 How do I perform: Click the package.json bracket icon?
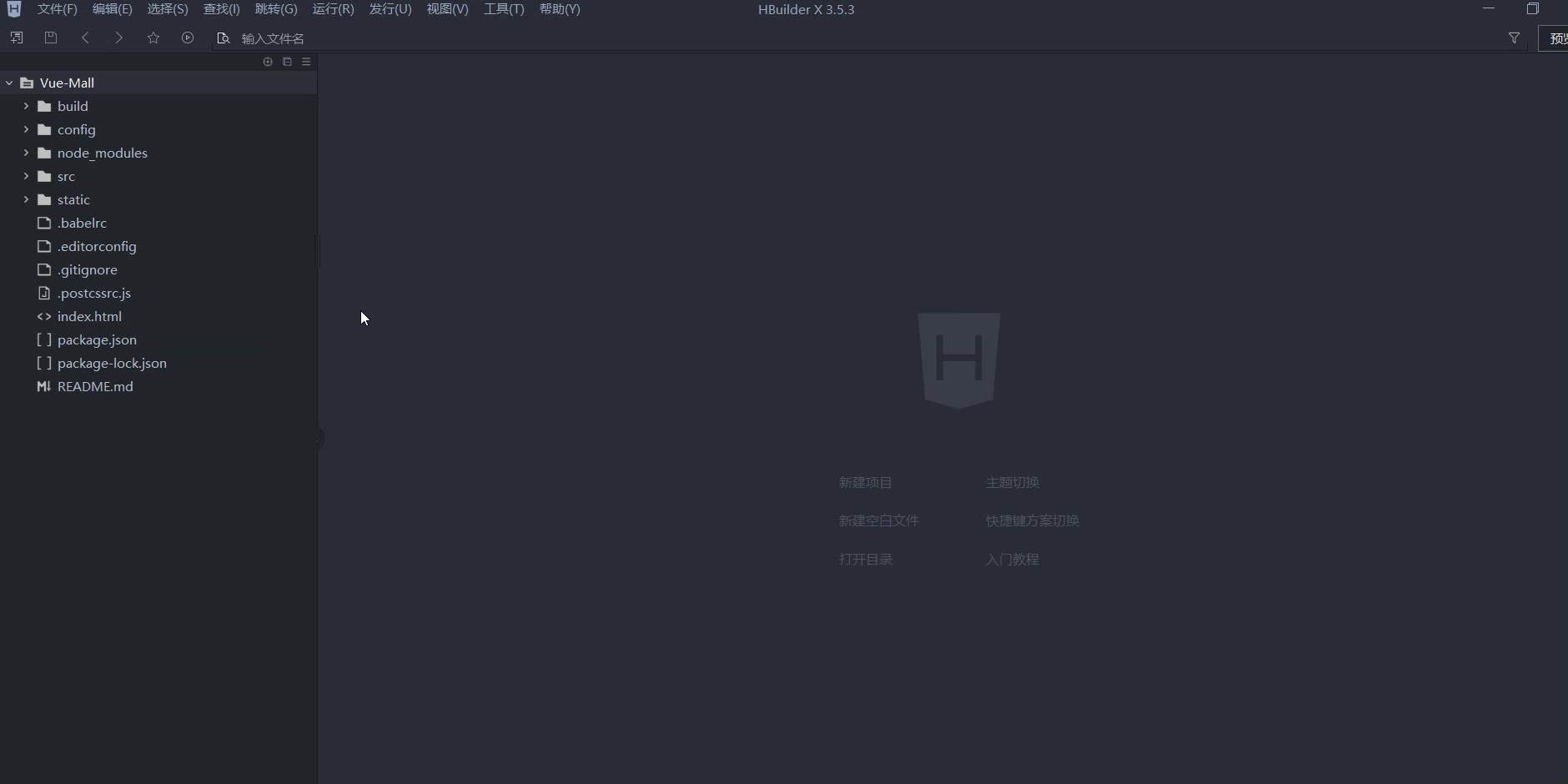pos(44,339)
